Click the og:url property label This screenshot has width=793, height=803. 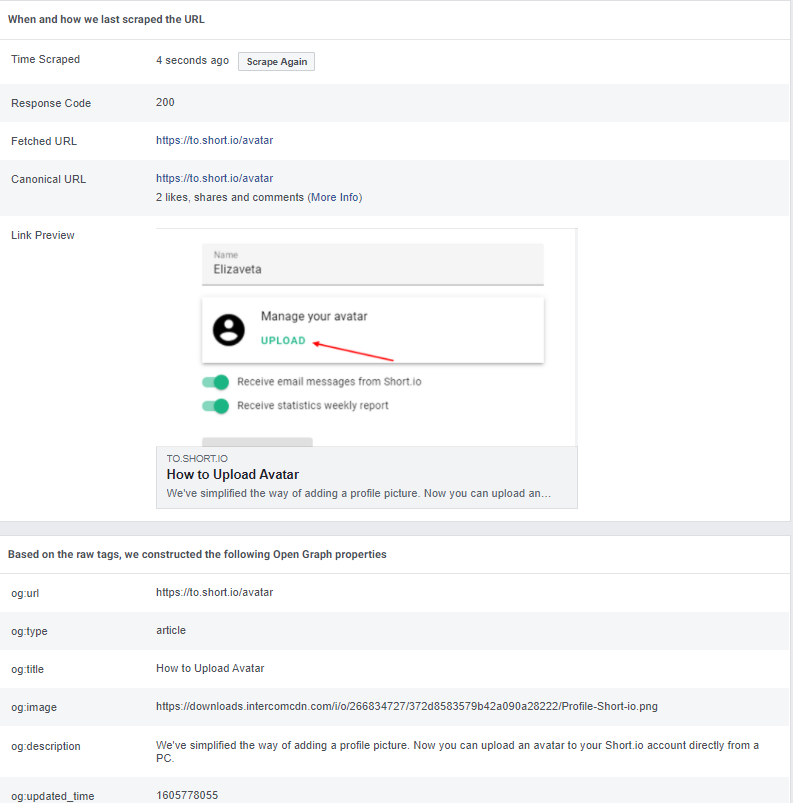tap(25, 593)
